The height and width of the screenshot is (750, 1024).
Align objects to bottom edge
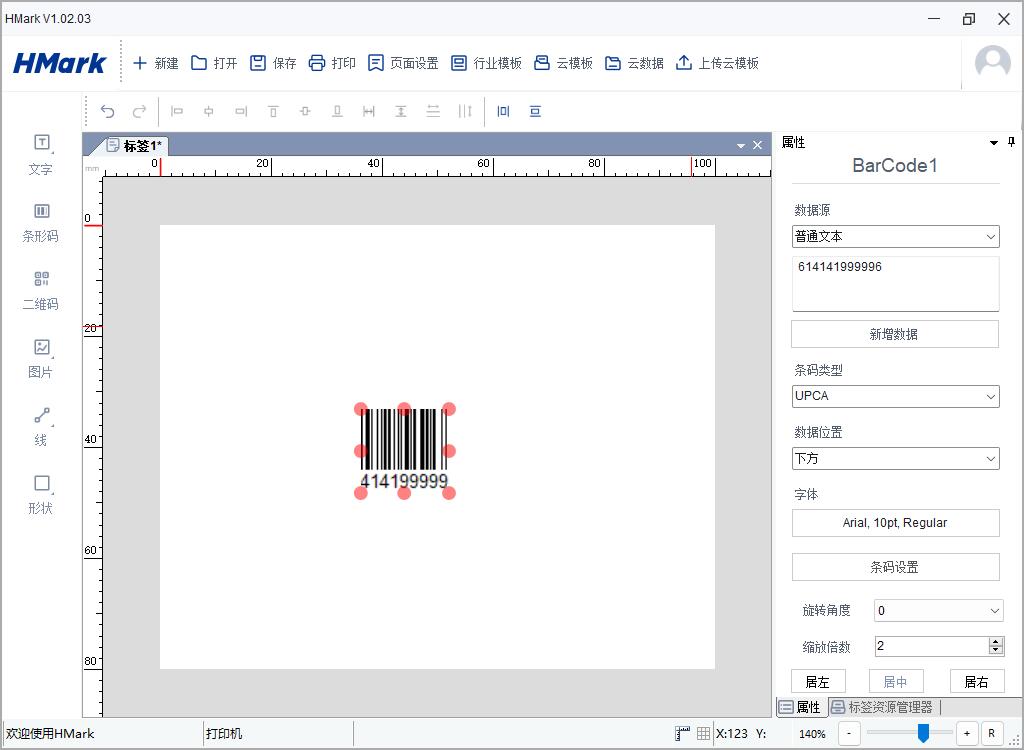pyautogui.click(x=337, y=111)
